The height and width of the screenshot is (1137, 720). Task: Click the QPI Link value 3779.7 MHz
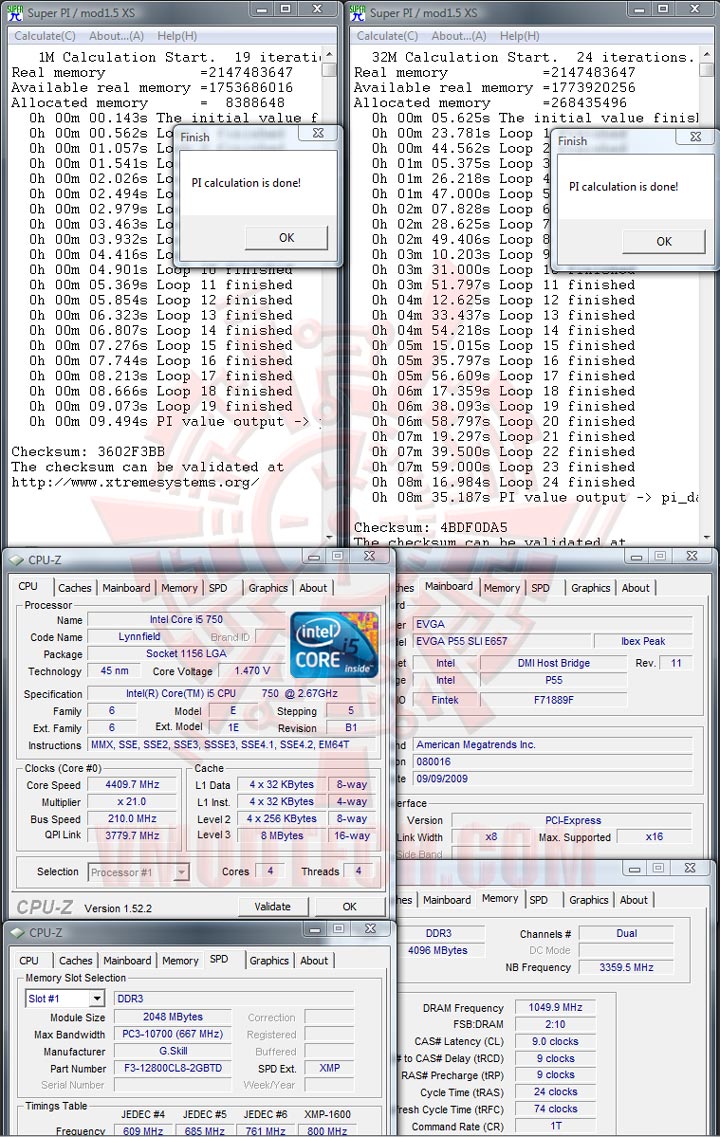point(133,835)
